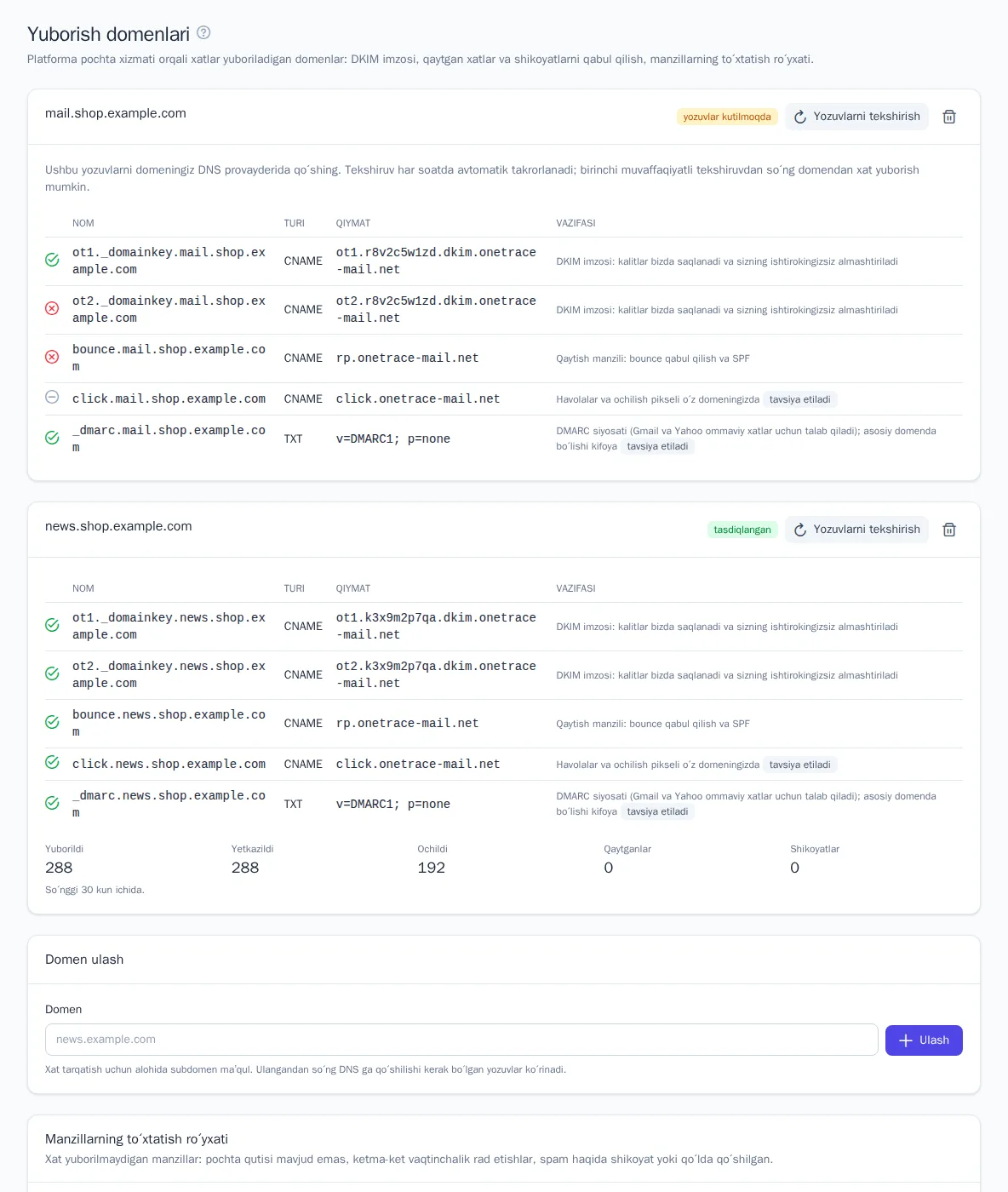Open the help icon beside Yuborish domenlari
This screenshot has height=1192, width=1008.
(203, 32)
